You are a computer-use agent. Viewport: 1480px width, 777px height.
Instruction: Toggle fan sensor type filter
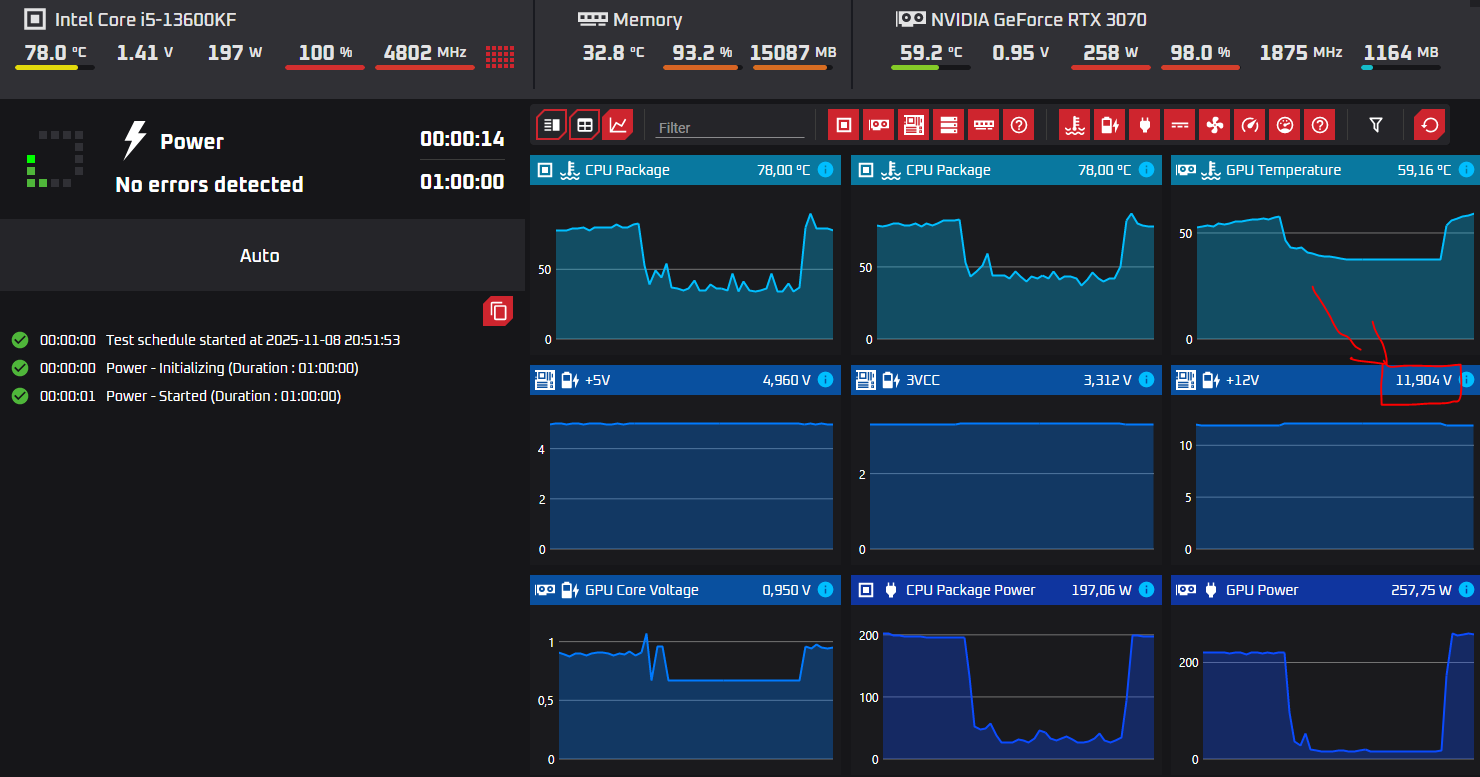[1215, 125]
